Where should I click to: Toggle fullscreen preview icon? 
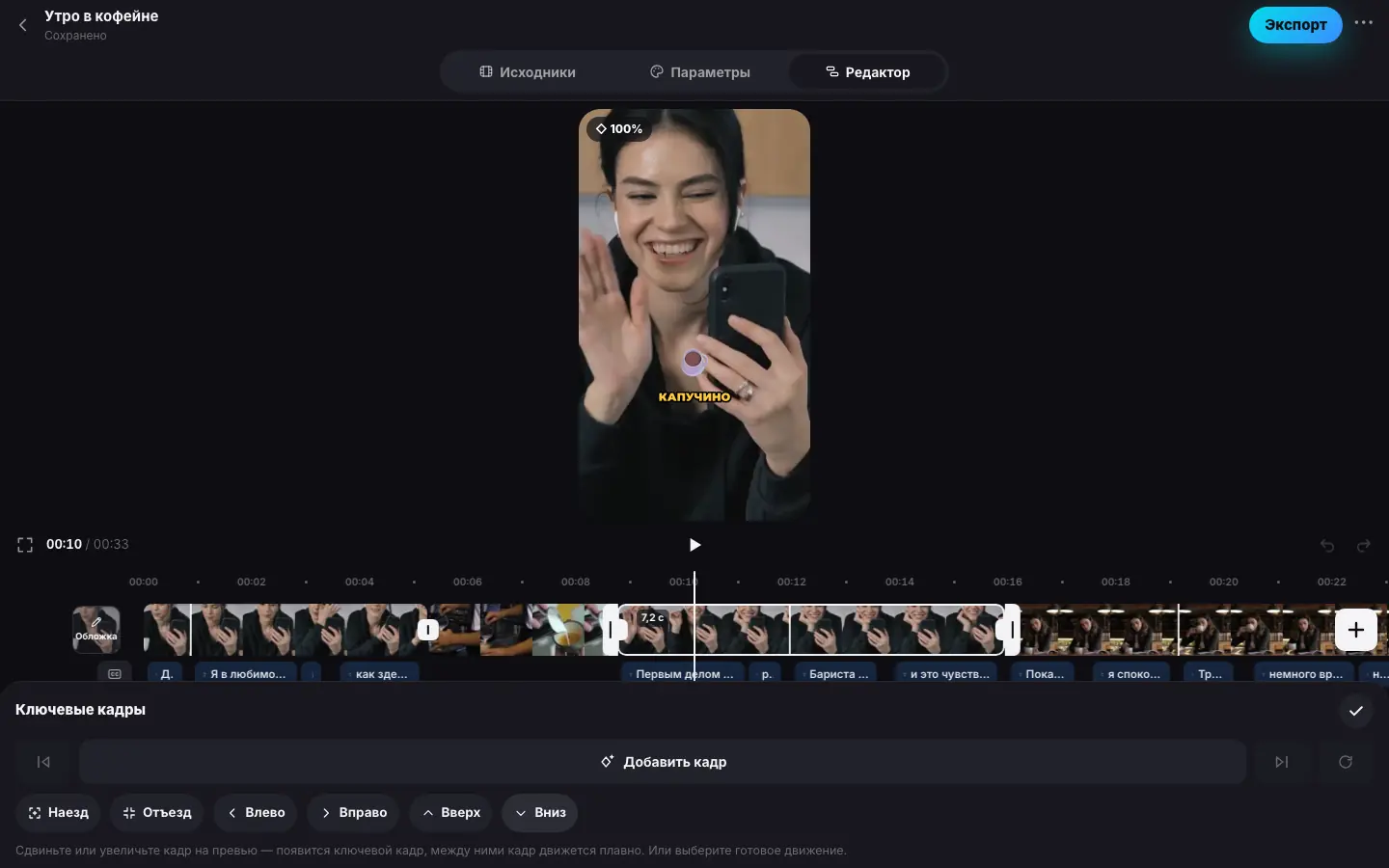25,545
